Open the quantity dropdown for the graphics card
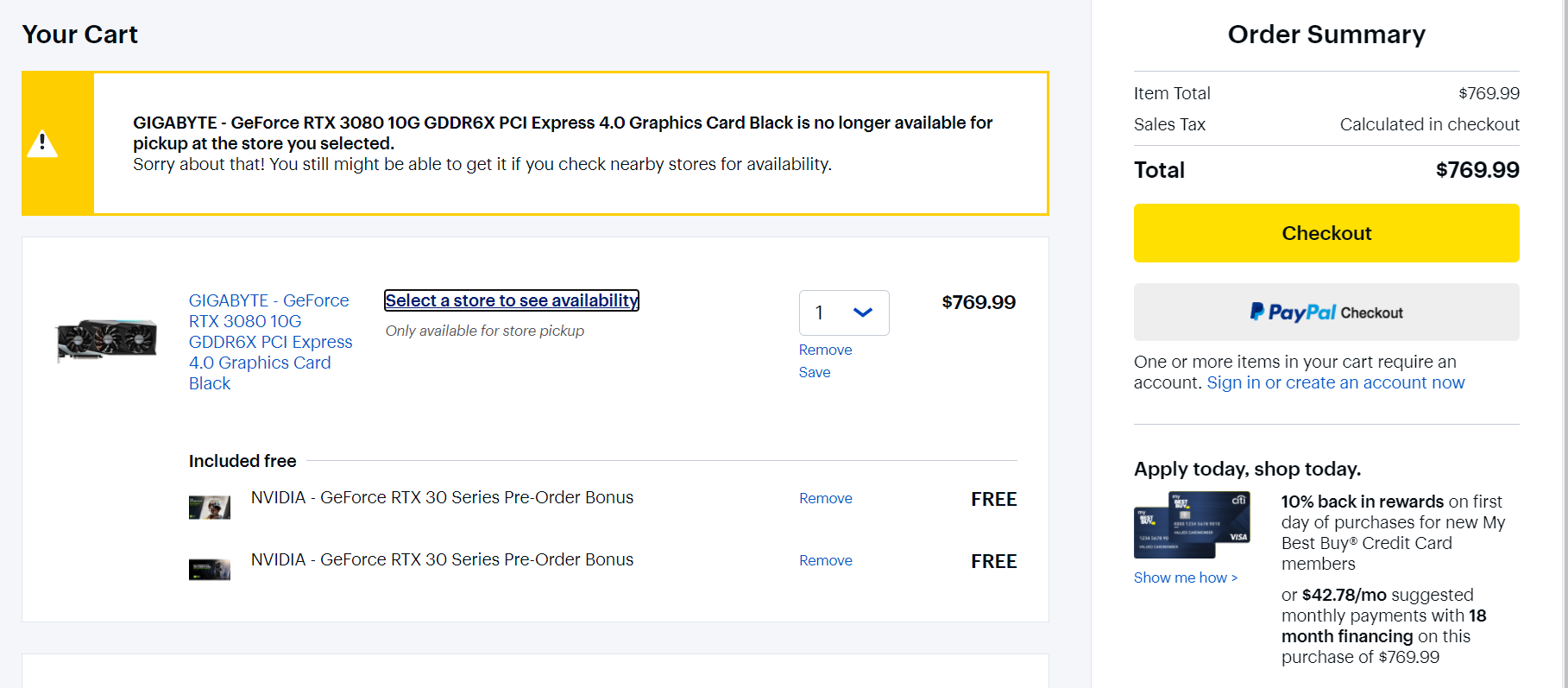The height and width of the screenshot is (688, 1568). [844, 312]
